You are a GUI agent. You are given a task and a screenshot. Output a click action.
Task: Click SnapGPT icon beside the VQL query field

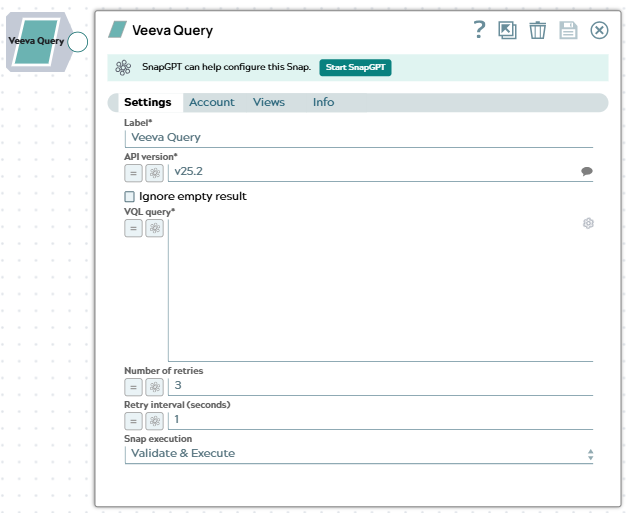[x=154, y=229]
